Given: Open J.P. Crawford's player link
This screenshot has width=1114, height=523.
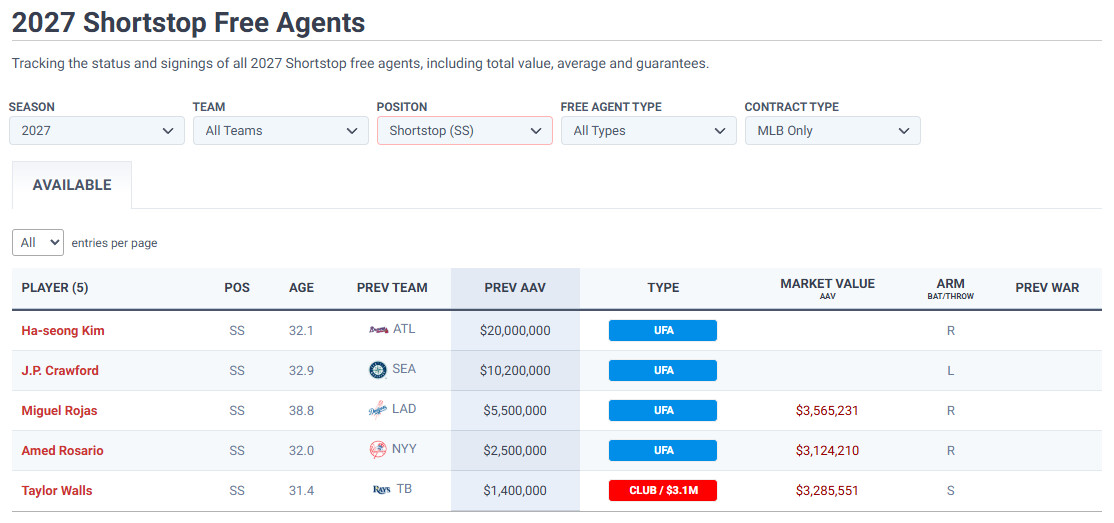Looking at the screenshot, I should 60,371.
